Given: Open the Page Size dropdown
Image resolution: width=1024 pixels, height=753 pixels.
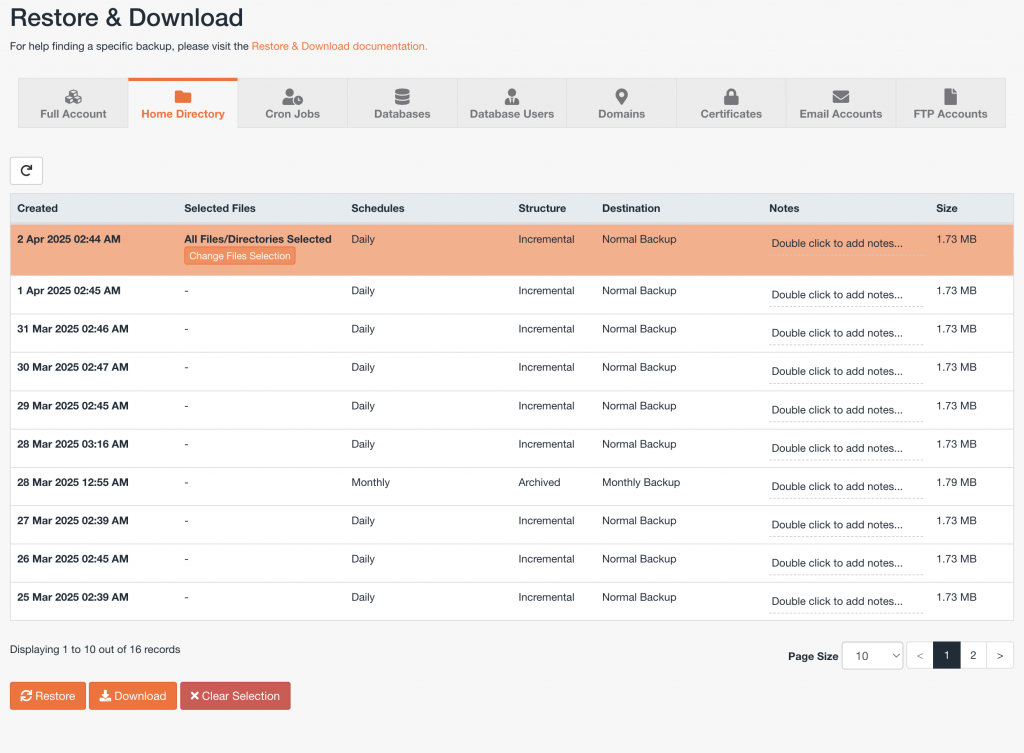Looking at the screenshot, I should coord(872,656).
